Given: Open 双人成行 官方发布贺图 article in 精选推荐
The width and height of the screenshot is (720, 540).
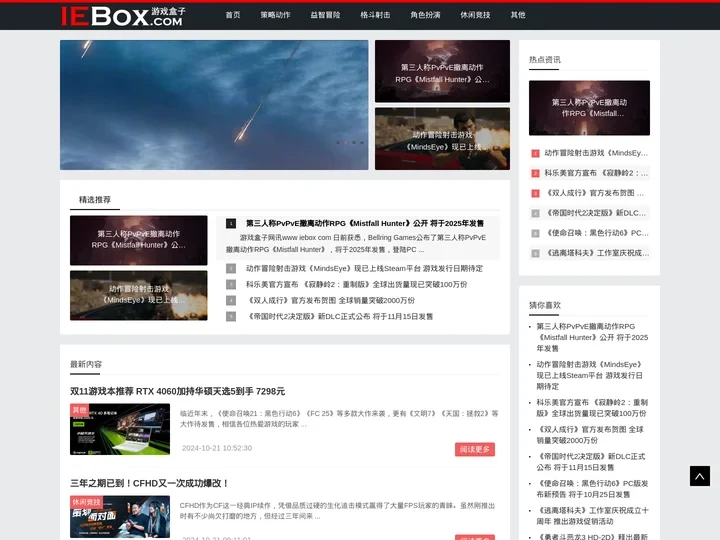Looking at the screenshot, I should pyautogui.click(x=330, y=301).
